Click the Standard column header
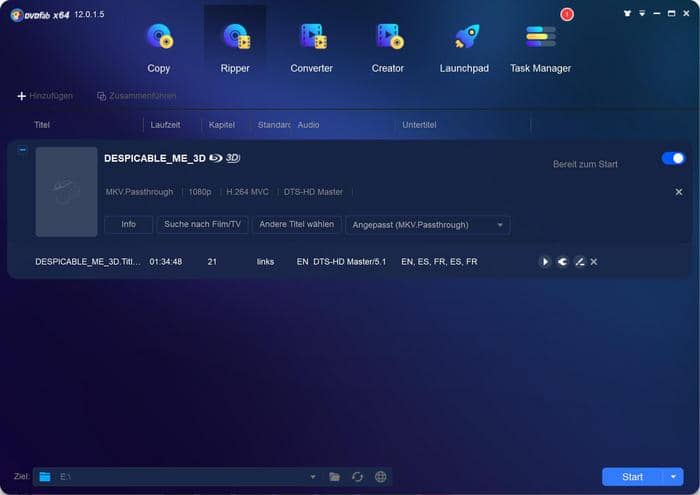Viewport: 700px width, 495px height. tap(274, 125)
